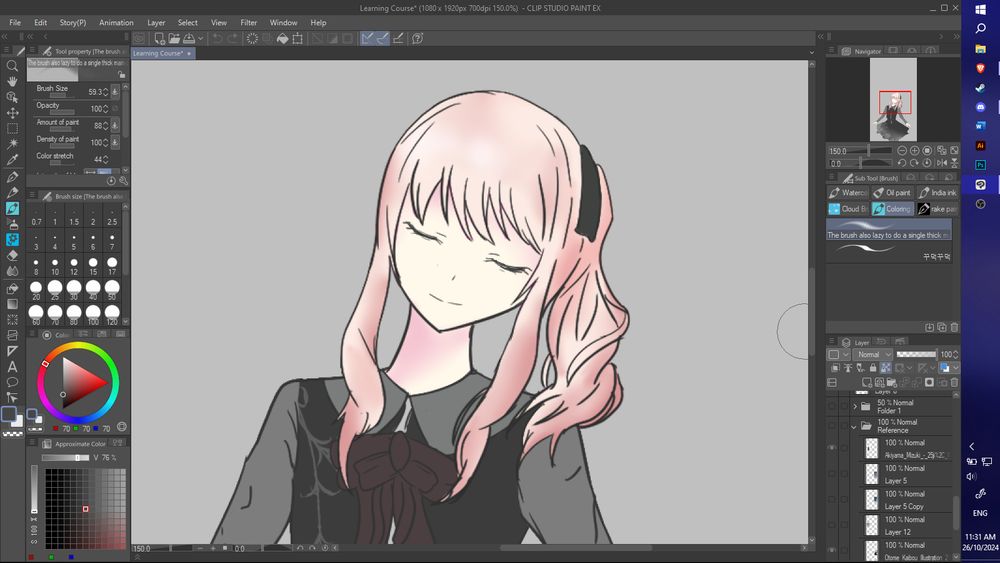Delete layer trash icon in Layer panel

[x=954, y=383]
